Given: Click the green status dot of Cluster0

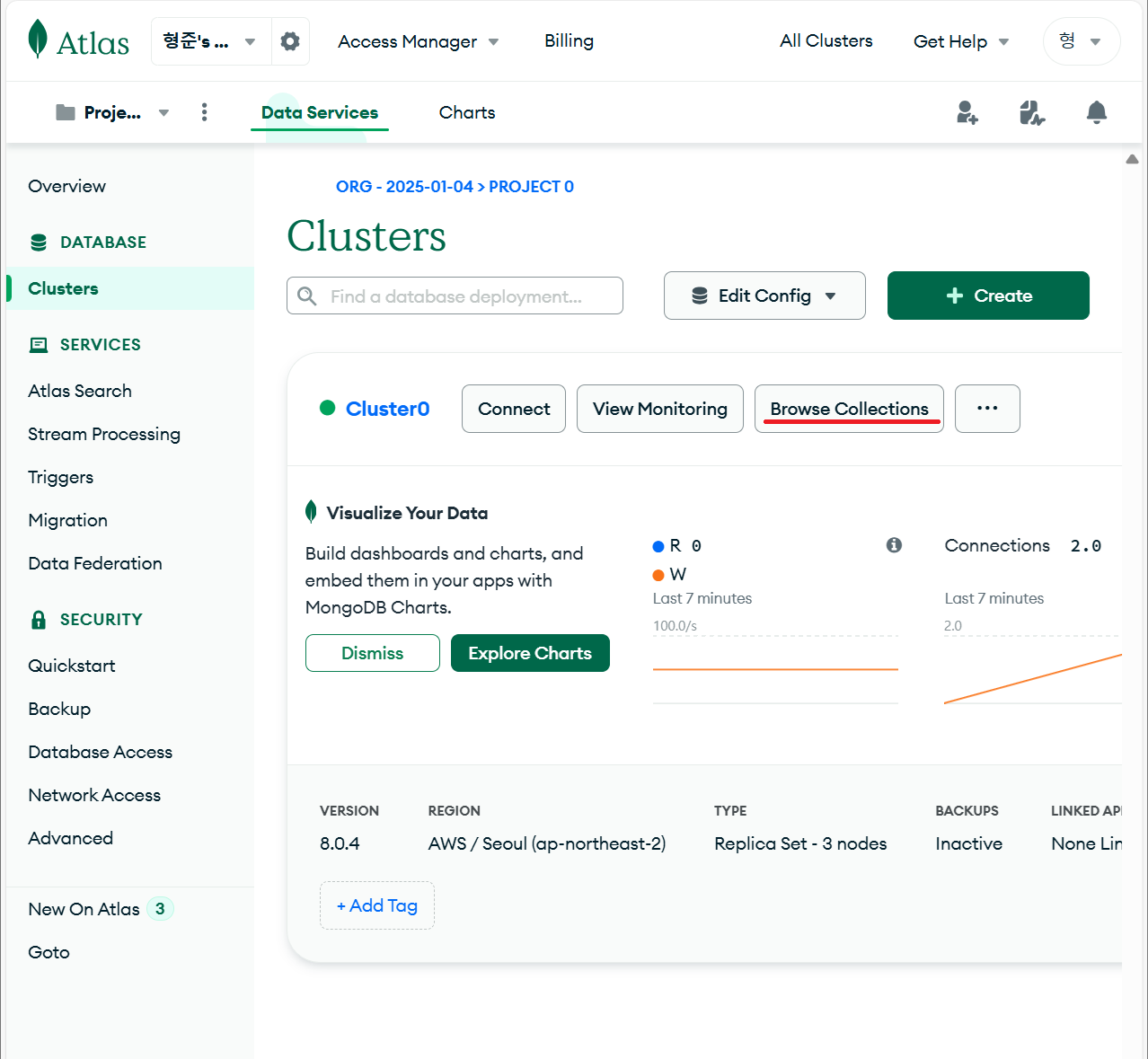Looking at the screenshot, I should coord(328,408).
